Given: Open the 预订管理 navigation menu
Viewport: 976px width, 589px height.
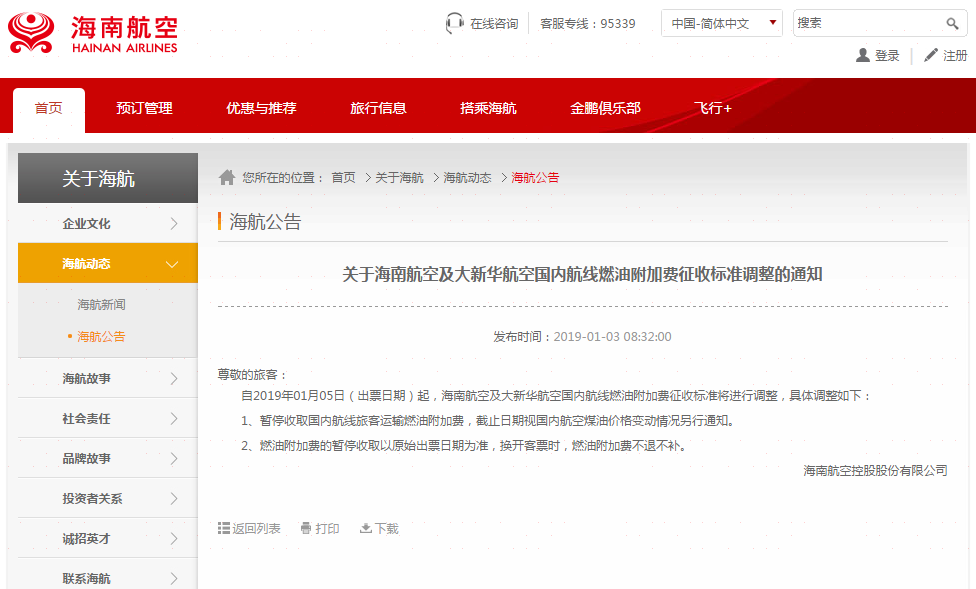Looking at the screenshot, I should tap(144, 108).
